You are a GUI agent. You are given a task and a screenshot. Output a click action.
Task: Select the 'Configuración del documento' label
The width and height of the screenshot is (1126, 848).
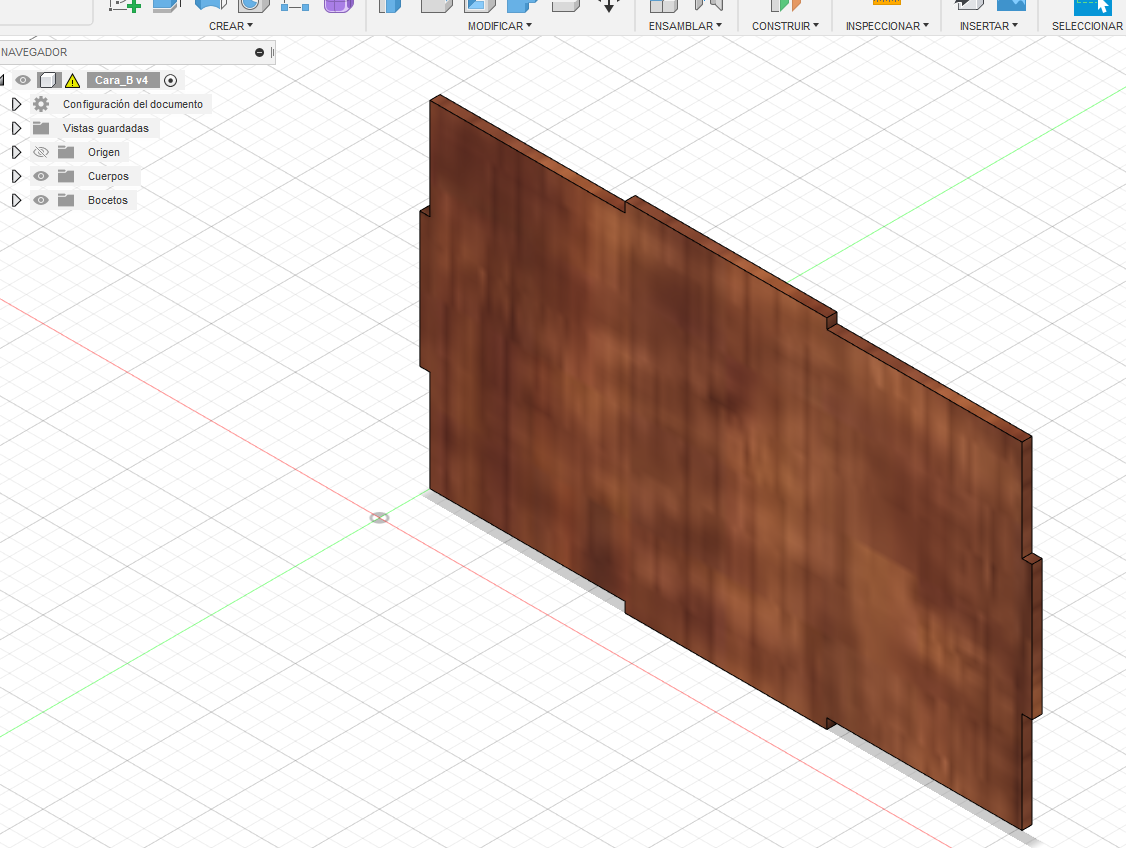tap(133, 104)
